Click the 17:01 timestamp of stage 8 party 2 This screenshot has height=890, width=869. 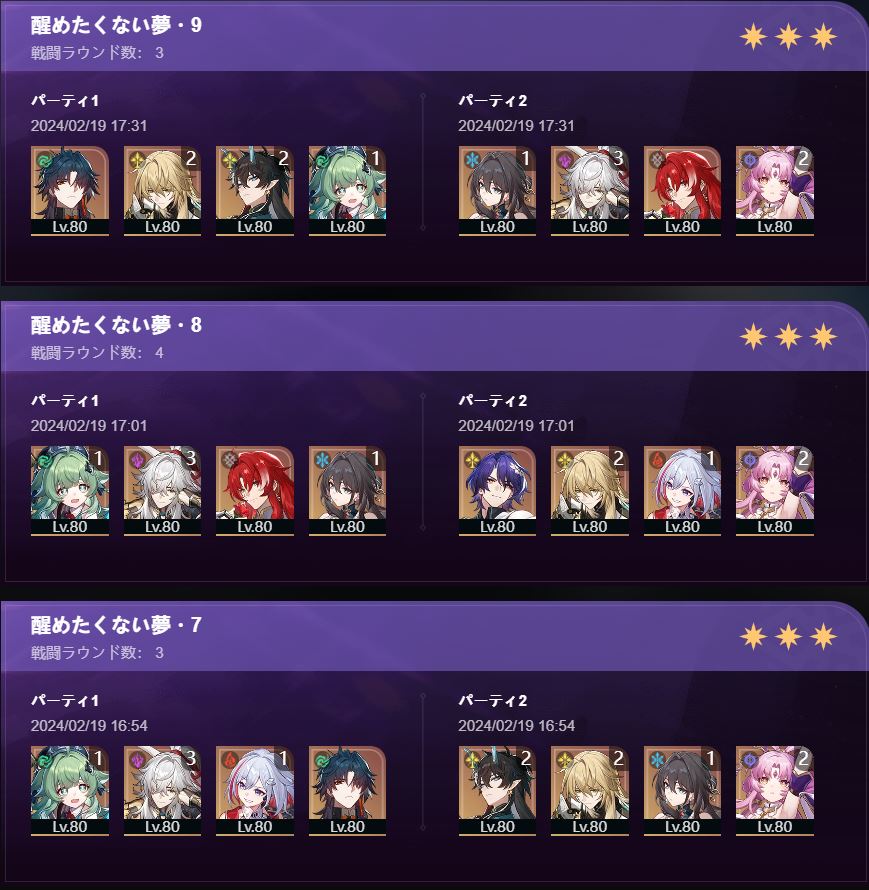[556, 426]
